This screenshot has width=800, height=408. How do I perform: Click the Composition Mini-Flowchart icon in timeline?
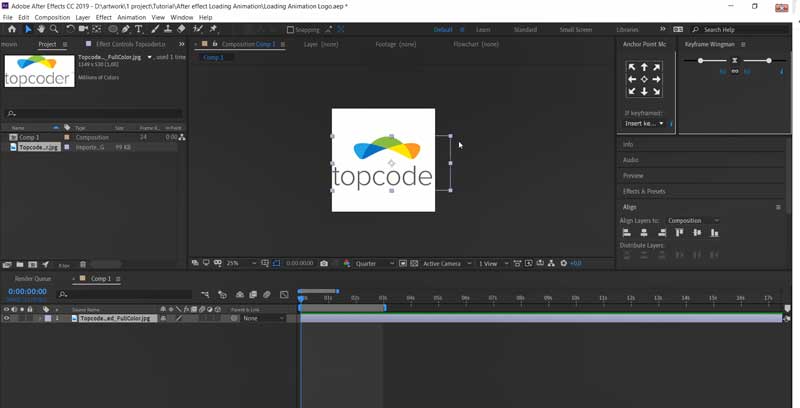click(x=205, y=295)
